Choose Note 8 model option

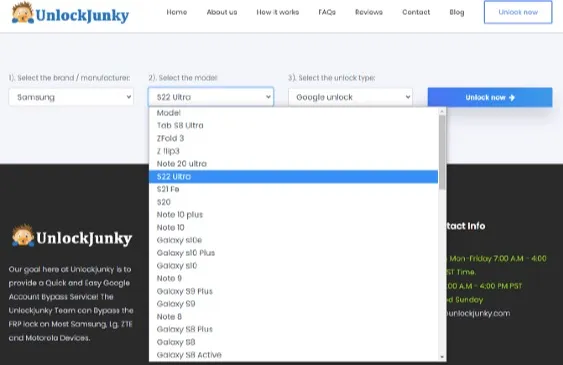293,317
